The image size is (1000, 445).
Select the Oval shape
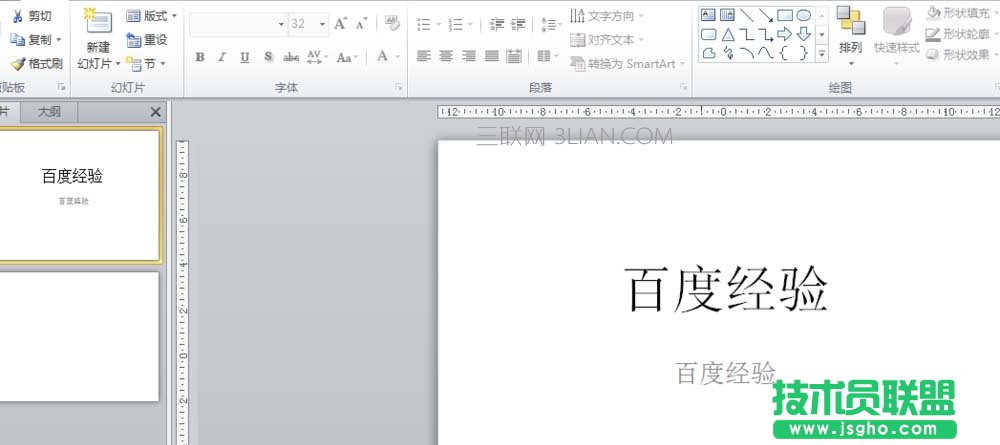pos(804,15)
